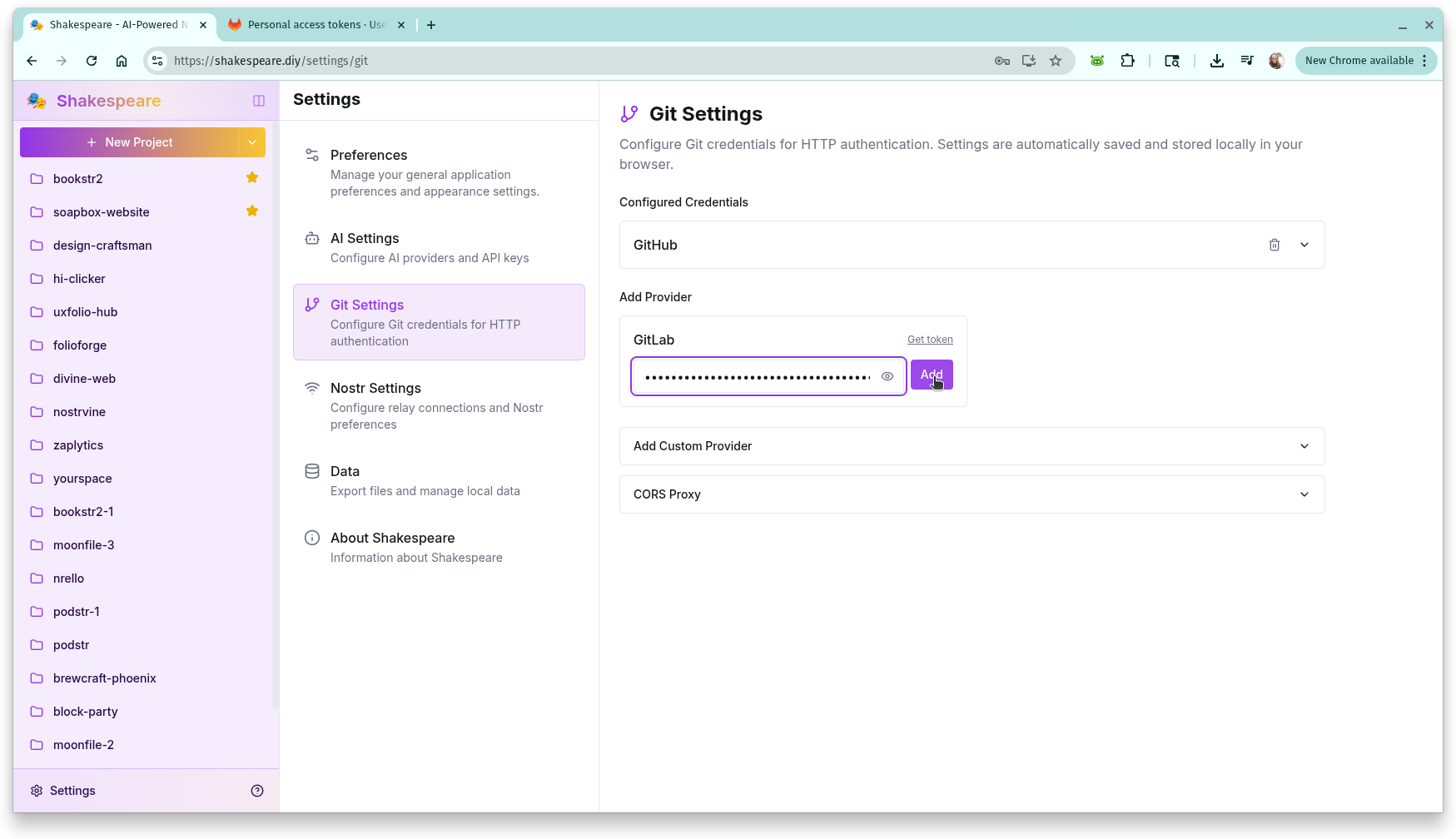Viewport: 1456px width, 839px height.
Task: Unfavorite the bookstr2 project star
Action: pyautogui.click(x=252, y=177)
